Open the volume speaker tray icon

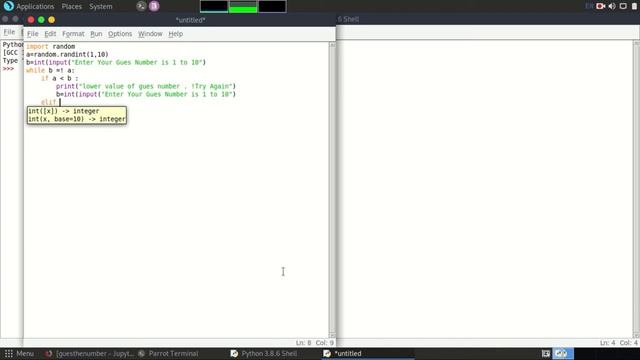[x=611, y=6]
